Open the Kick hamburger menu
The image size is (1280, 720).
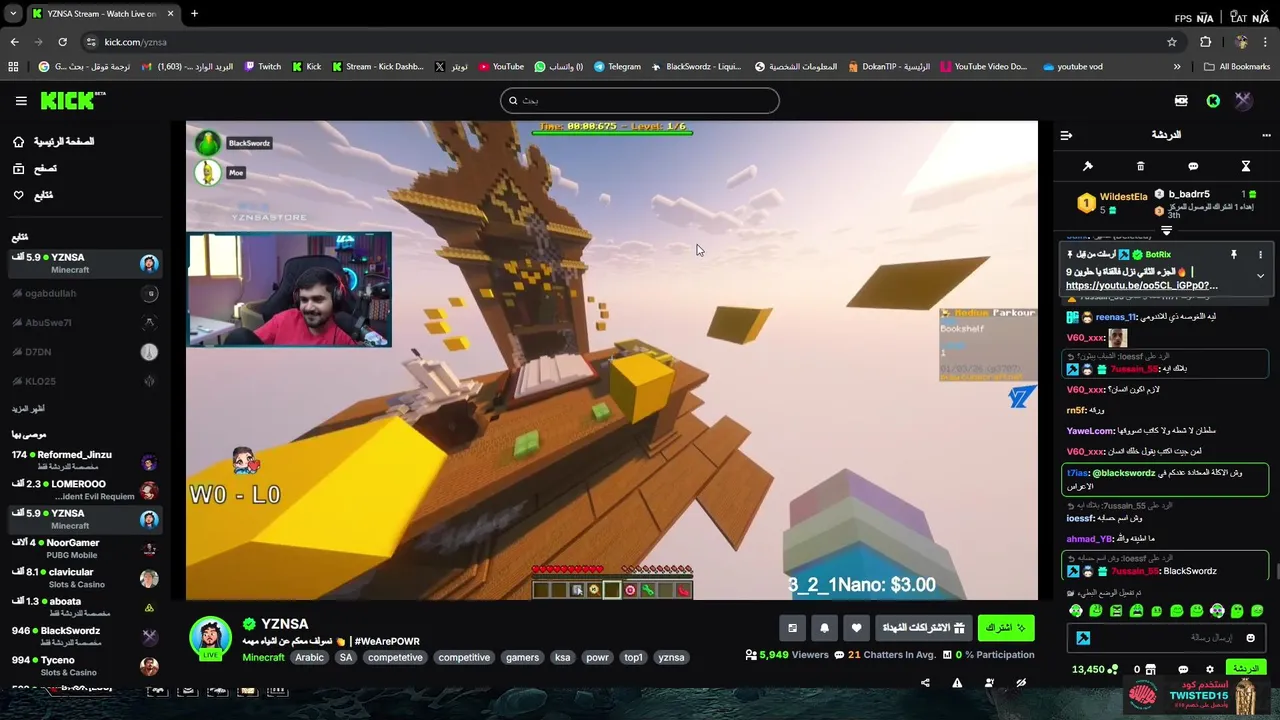(x=21, y=100)
